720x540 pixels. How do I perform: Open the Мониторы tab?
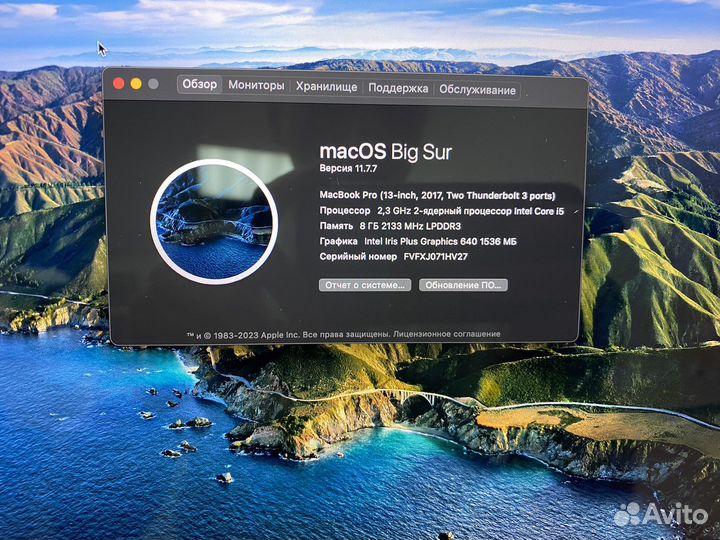[256, 85]
